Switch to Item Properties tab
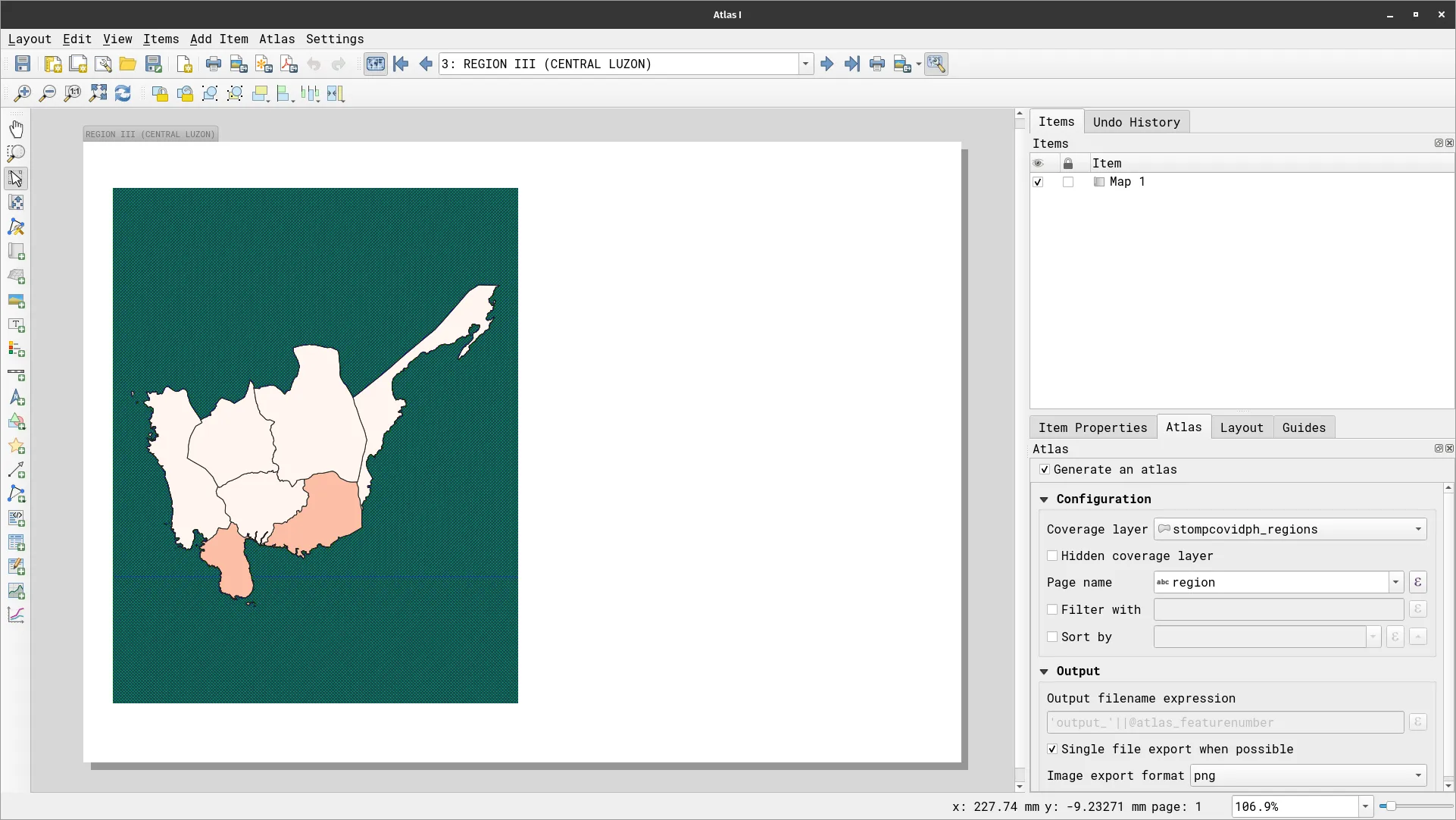Image resolution: width=1456 pixels, height=820 pixels. 1092,427
